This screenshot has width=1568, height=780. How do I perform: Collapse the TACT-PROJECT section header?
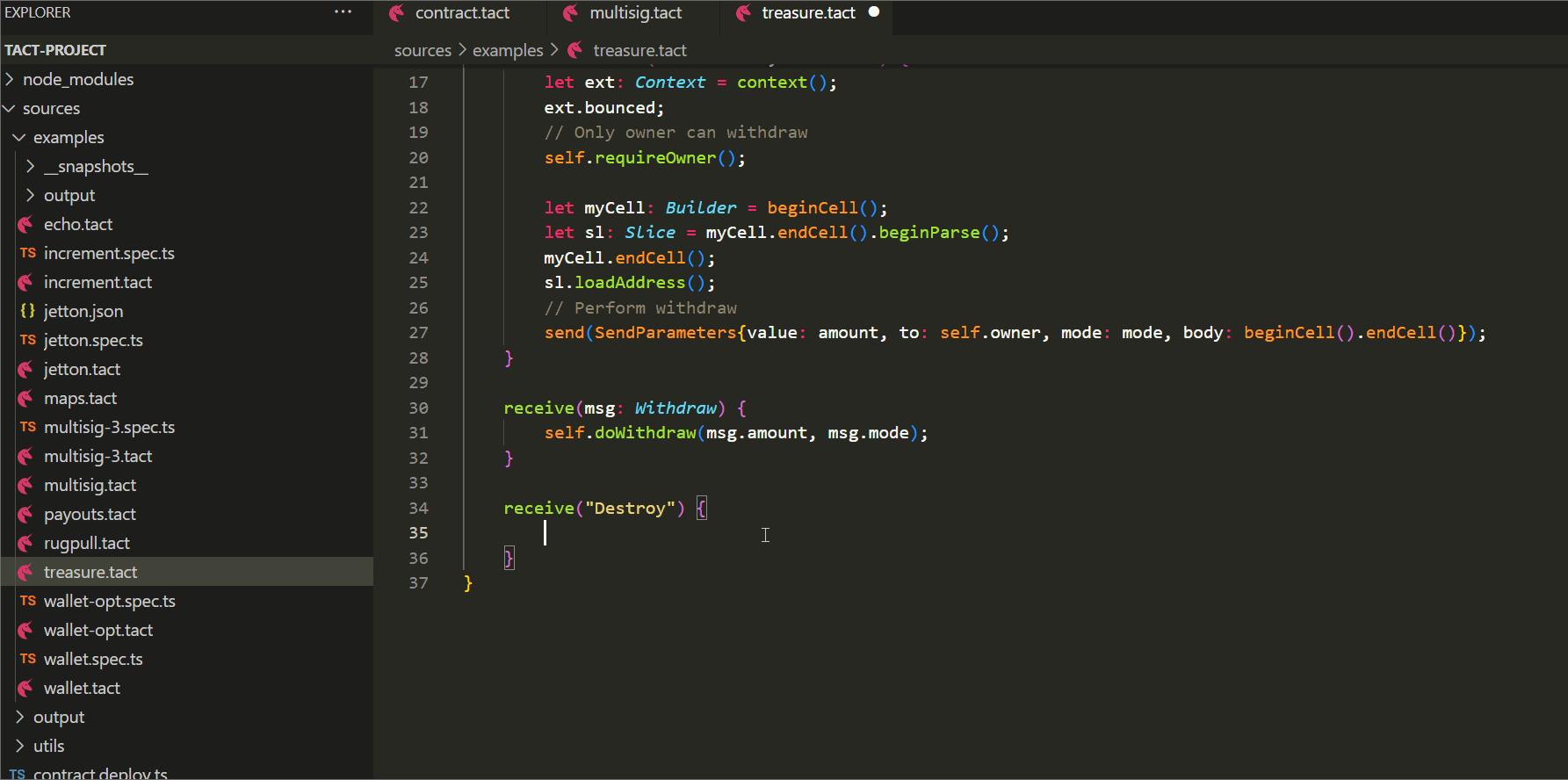coord(55,50)
